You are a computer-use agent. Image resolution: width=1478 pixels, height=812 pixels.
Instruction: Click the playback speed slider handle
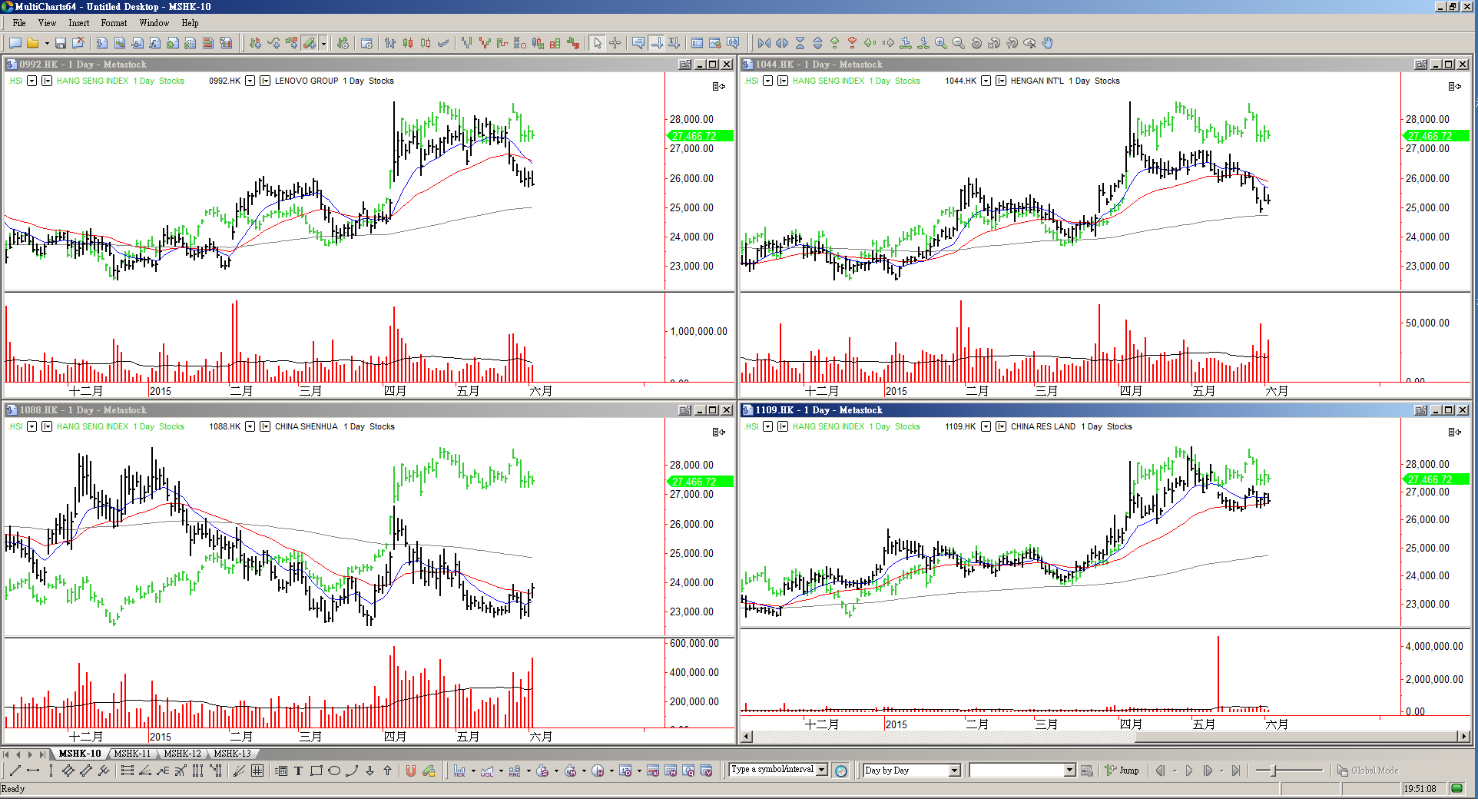click(1274, 771)
